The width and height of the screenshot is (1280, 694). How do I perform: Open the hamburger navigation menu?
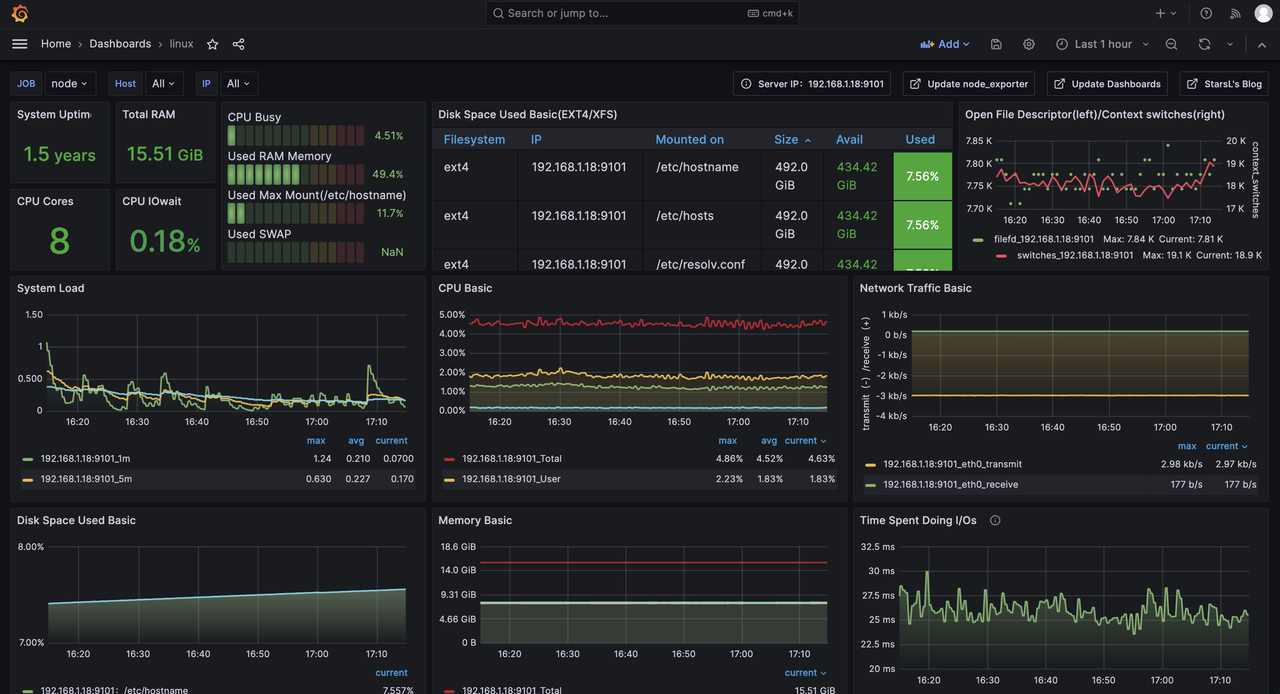[20, 44]
